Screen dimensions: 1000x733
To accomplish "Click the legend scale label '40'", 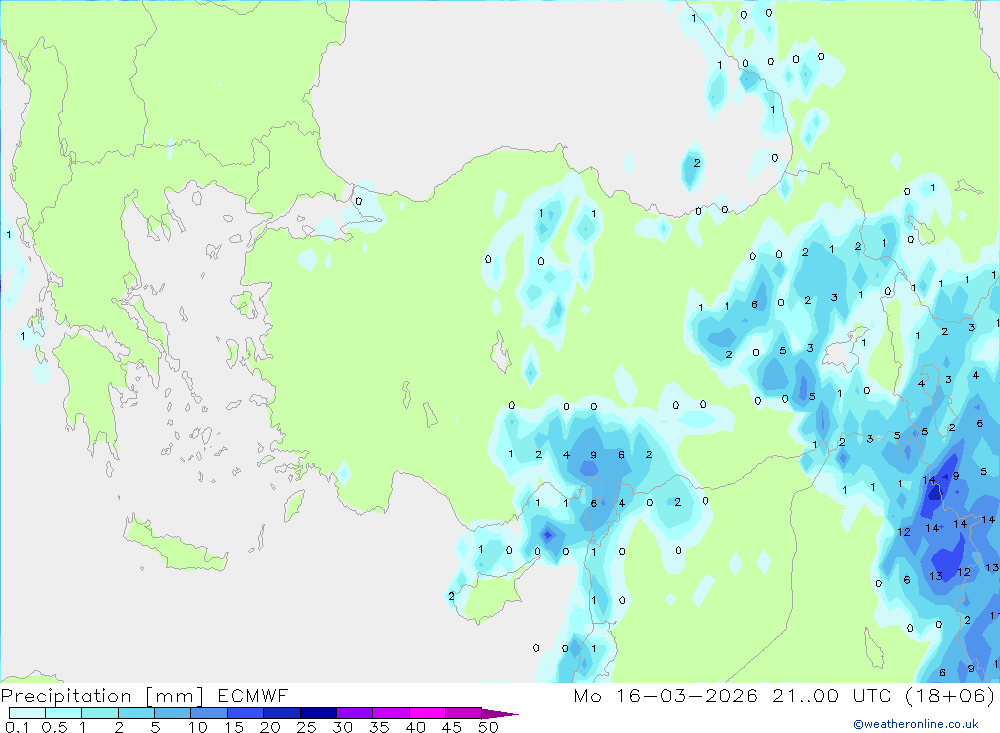I will [x=415, y=727].
